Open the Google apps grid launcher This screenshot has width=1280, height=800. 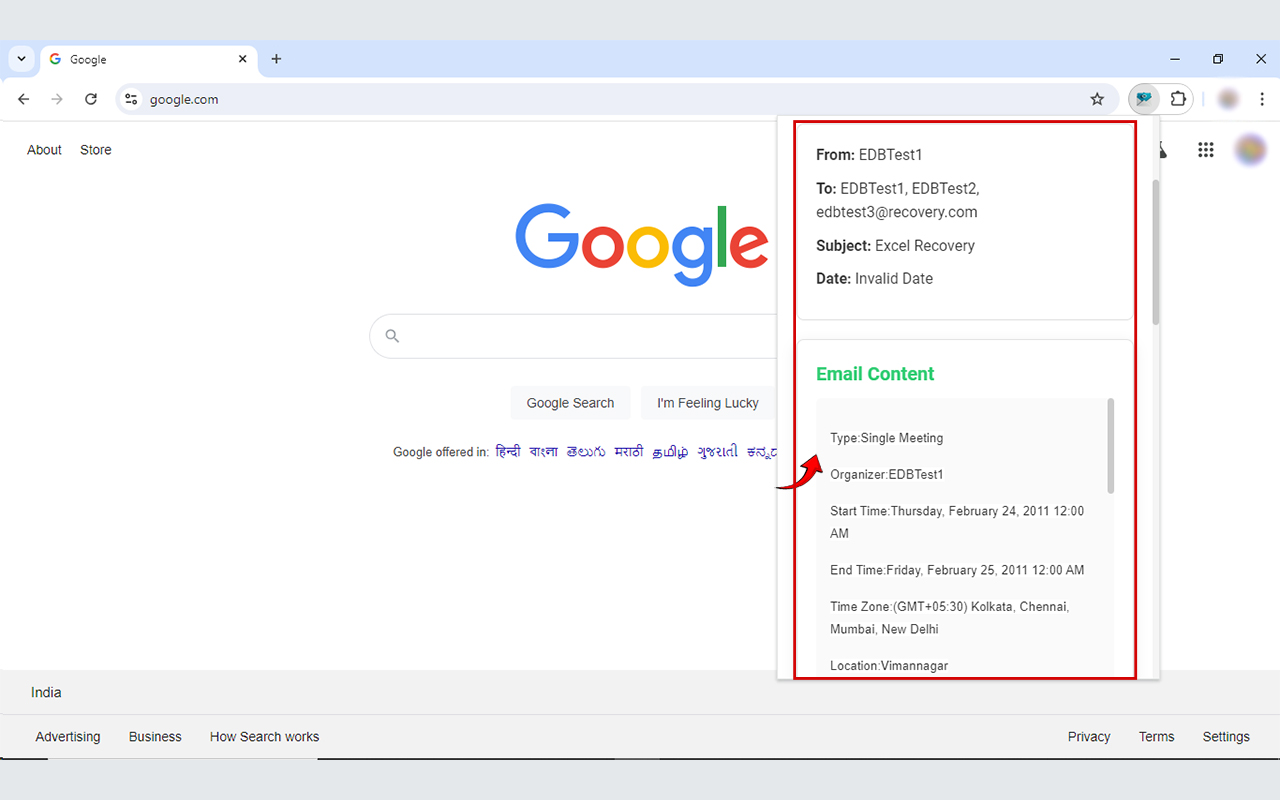1205,149
